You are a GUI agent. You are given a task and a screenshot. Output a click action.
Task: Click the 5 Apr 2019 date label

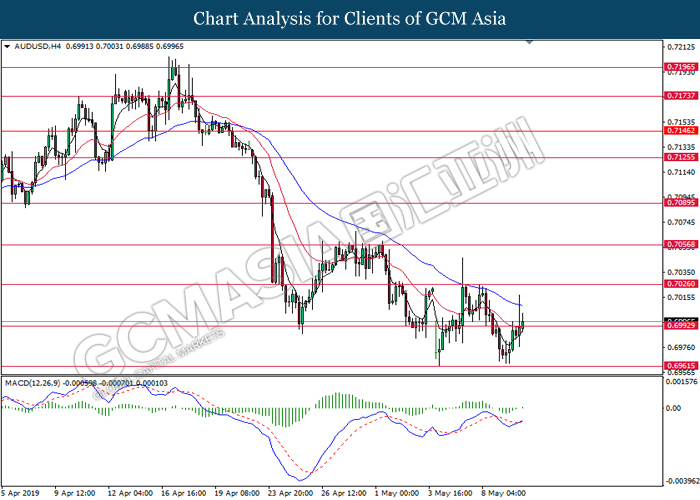pos(22,493)
